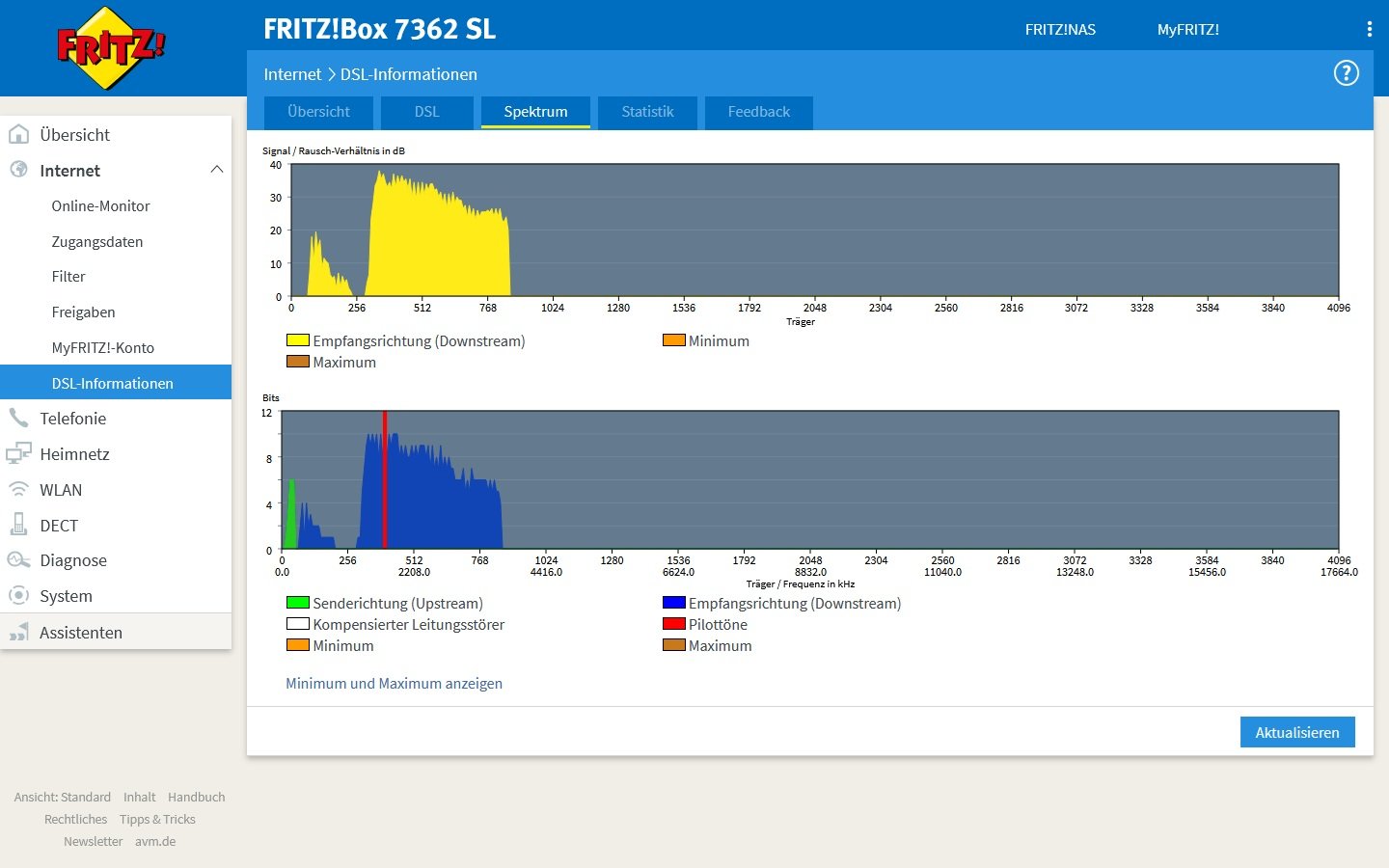Open the three-dot options menu
Screen dimensions: 1389x868
[1369, 29]
